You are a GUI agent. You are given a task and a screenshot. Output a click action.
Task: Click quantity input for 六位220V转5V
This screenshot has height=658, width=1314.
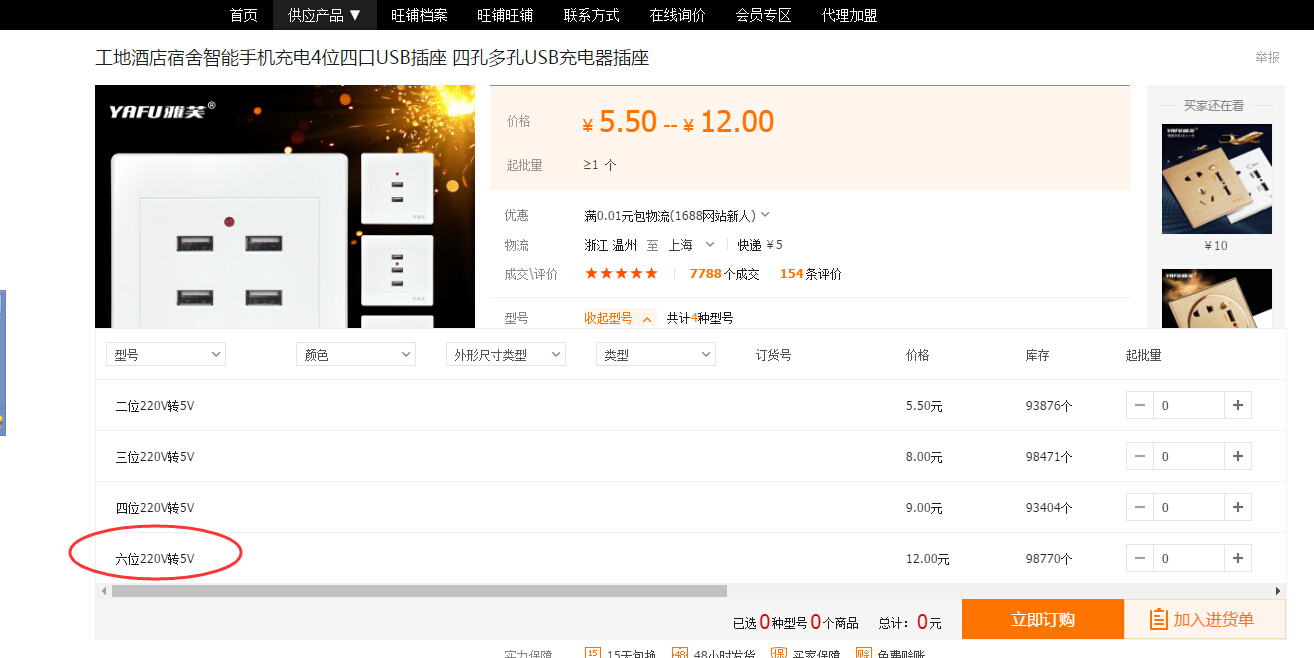(1188, 558)
